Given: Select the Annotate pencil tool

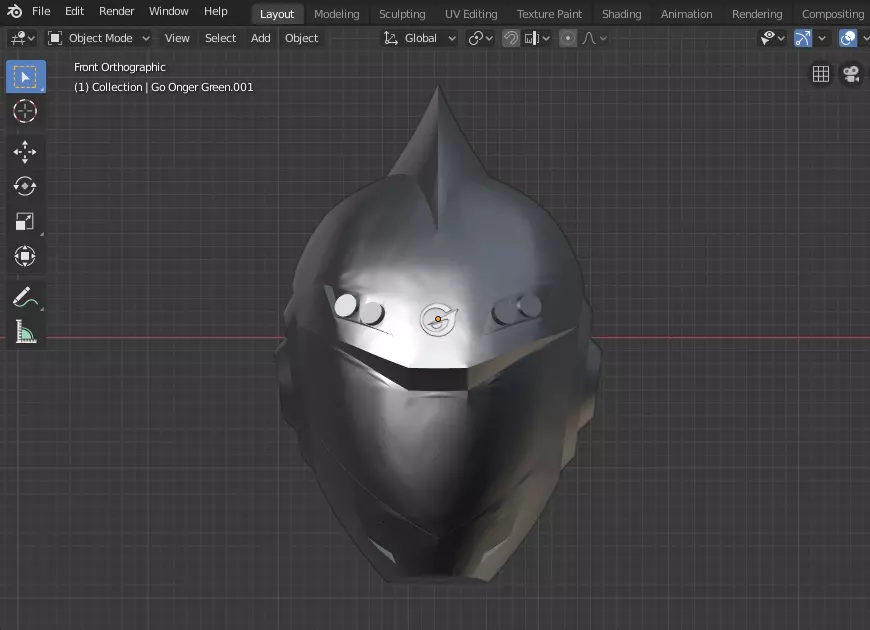Looking at the screenshot, I should (x=25, y=297).
